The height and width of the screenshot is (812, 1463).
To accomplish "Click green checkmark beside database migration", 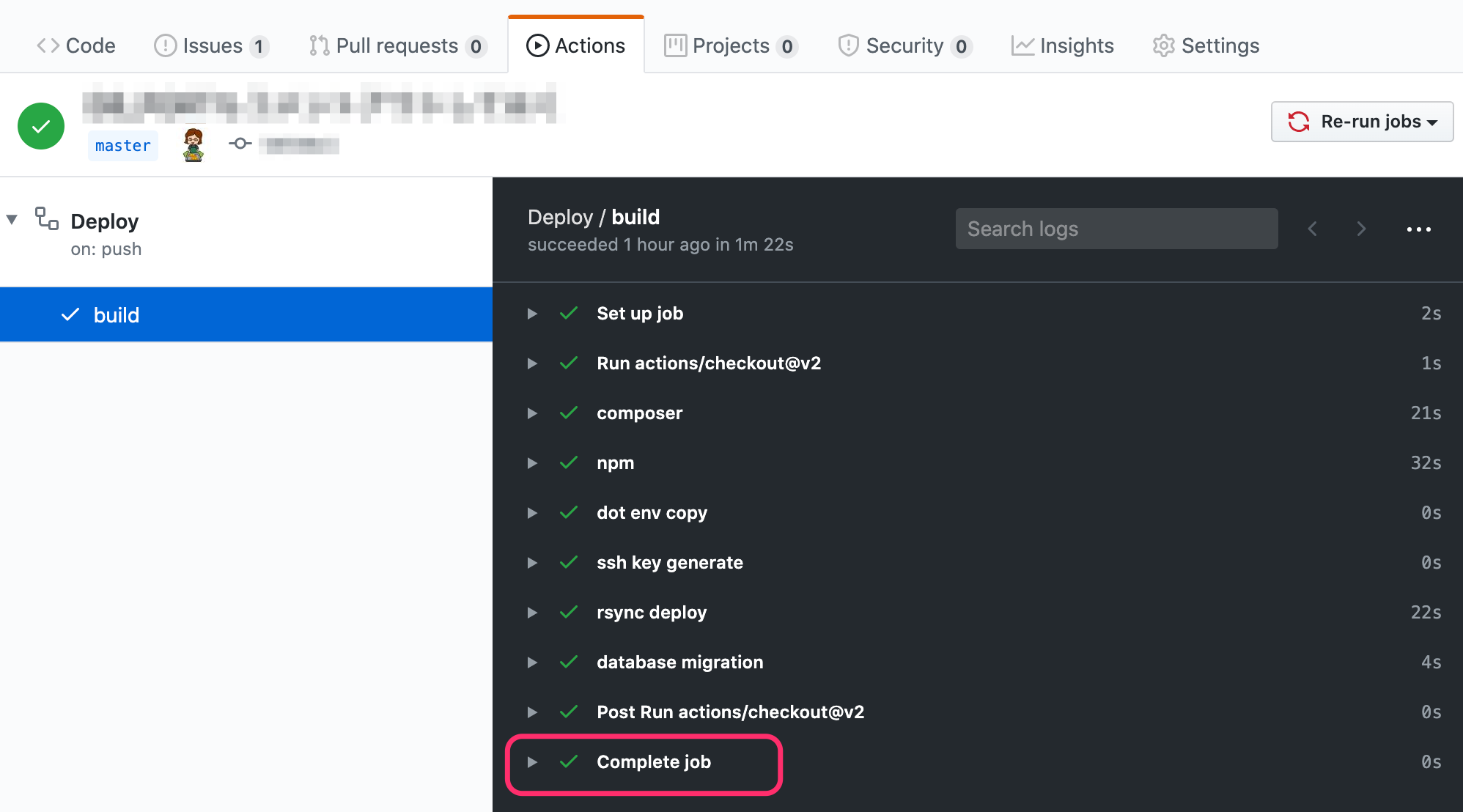I will (569, 662).
